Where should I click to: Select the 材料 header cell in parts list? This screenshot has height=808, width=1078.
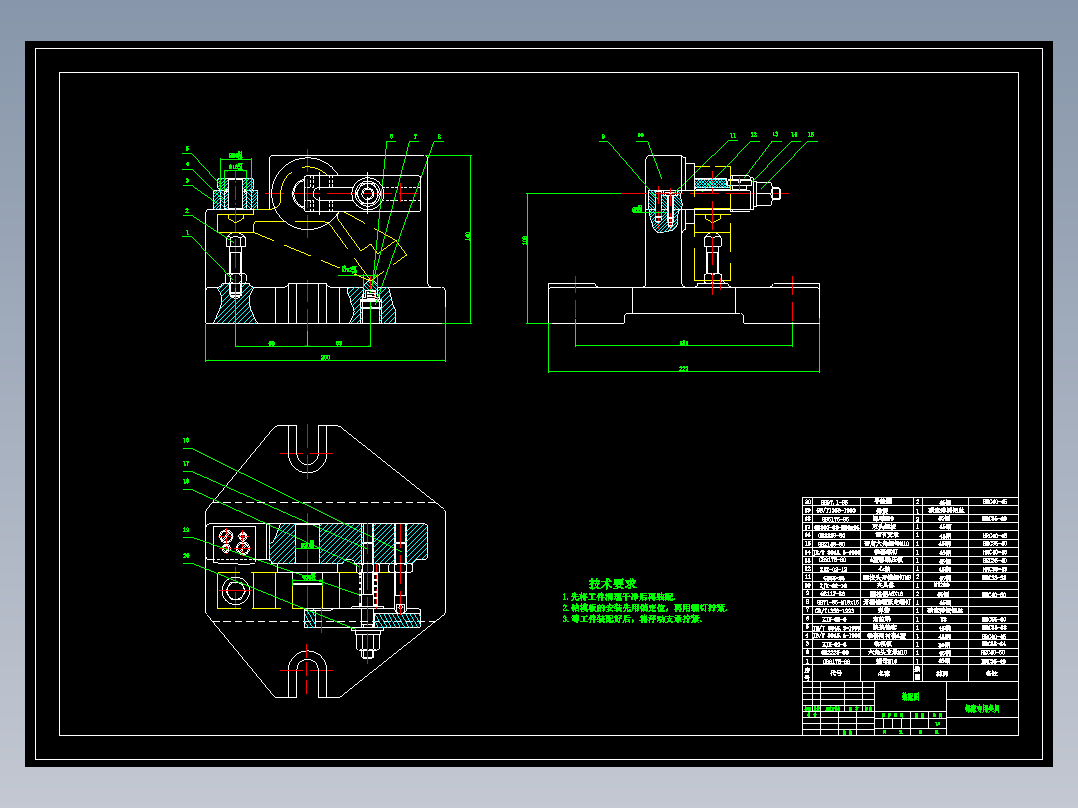pyautogui.click(x=944, y=673)
